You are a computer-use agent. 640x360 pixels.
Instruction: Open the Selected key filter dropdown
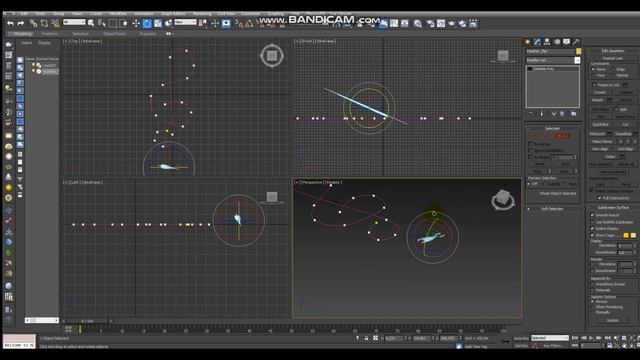coord(550,338)
